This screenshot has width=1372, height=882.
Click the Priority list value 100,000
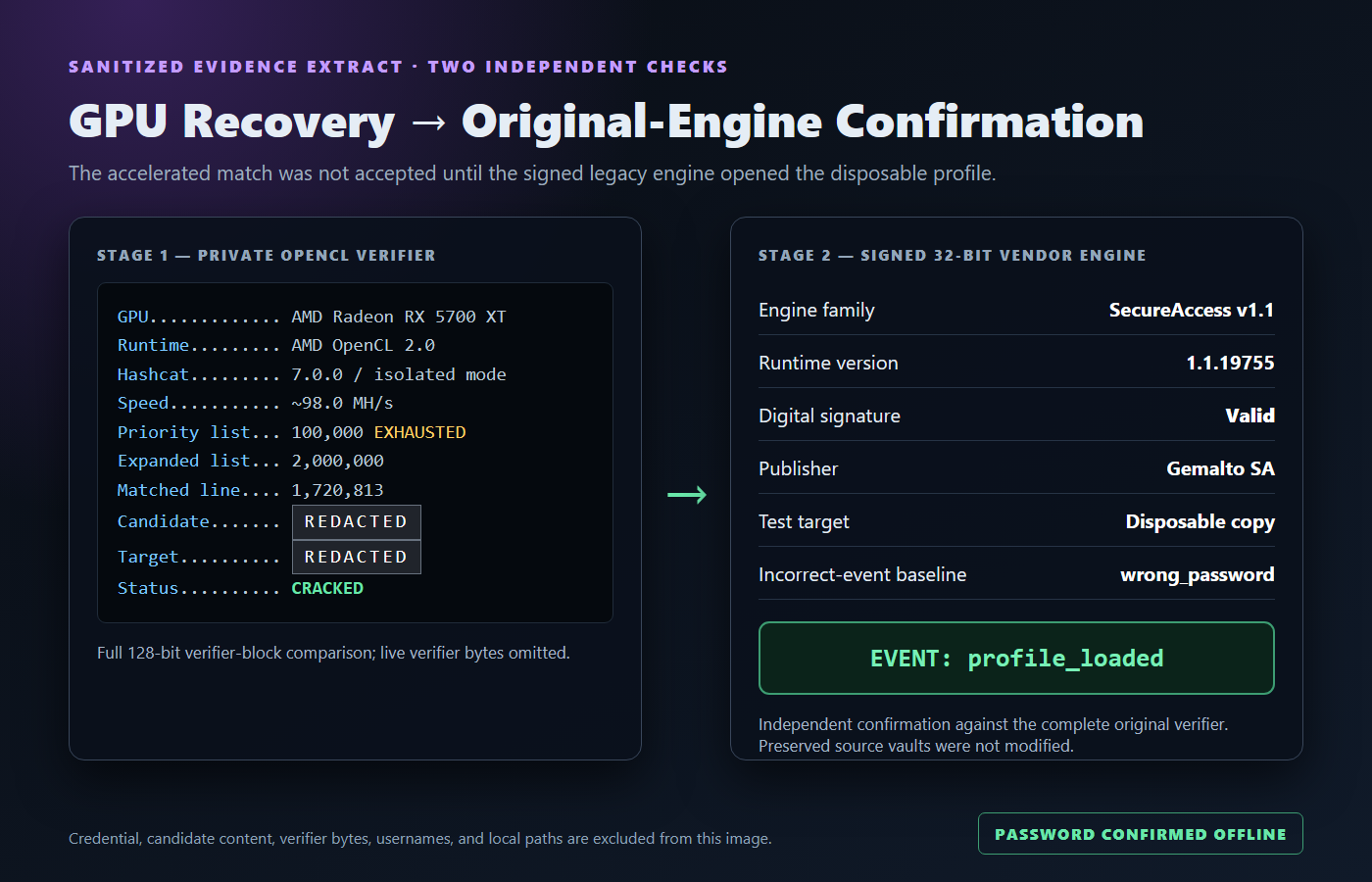pos(327,432)
